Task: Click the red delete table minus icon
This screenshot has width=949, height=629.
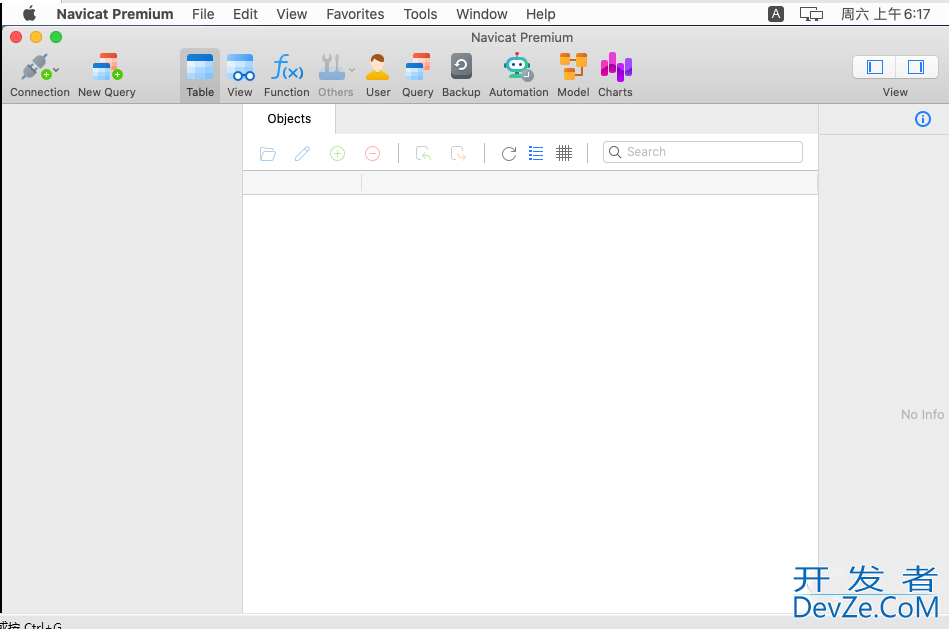Action: coord(373,154)
